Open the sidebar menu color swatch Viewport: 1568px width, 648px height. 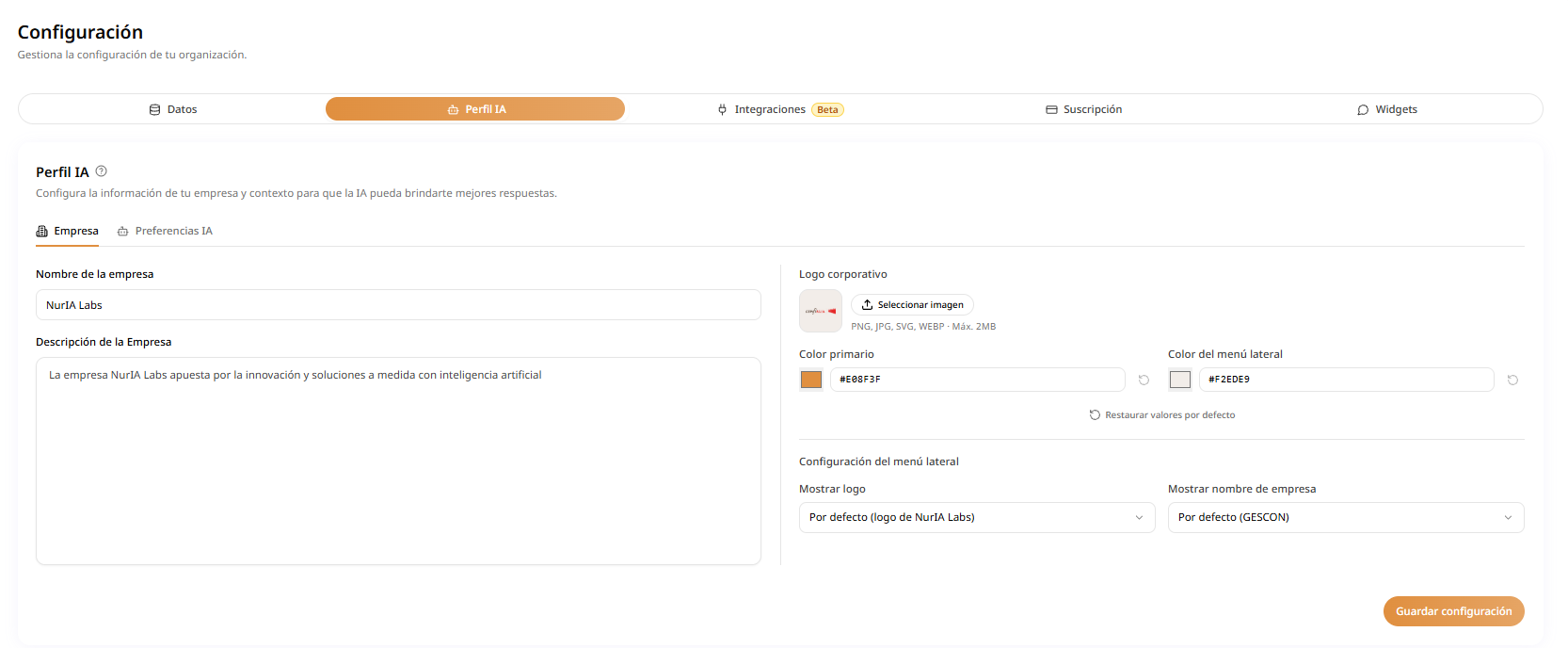[x=1180, y=380]
